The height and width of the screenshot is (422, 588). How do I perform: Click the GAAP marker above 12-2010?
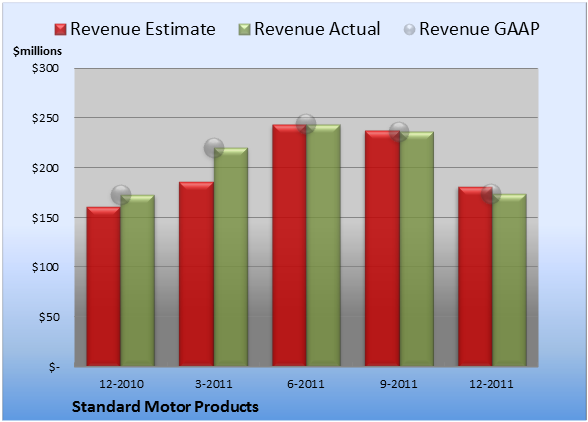[x=121, y=195]
